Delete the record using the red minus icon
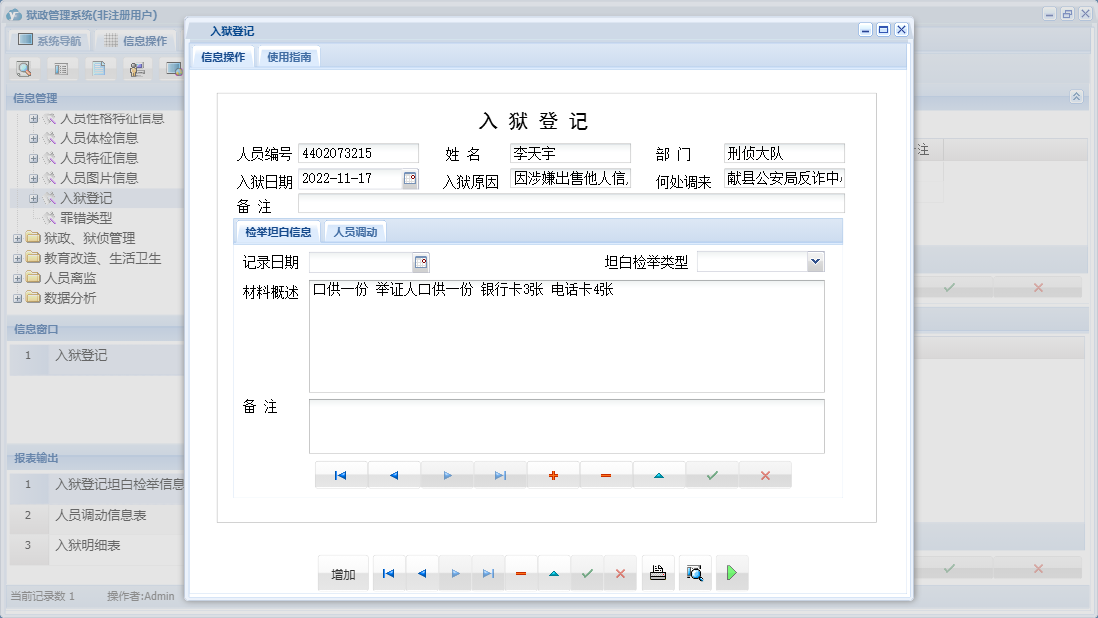 [x=605, y=475]
